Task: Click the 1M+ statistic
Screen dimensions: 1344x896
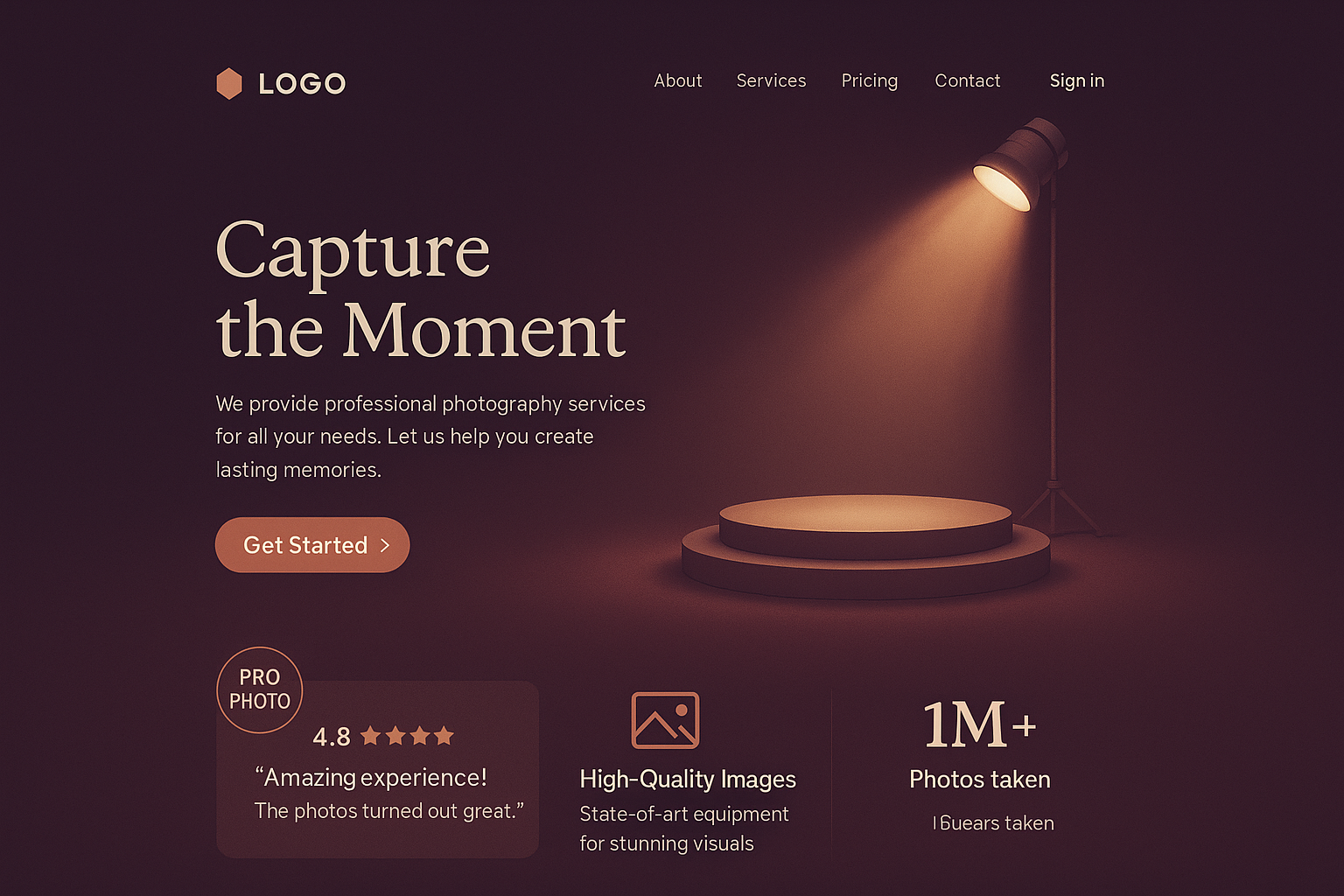Action: coord(980,724)
